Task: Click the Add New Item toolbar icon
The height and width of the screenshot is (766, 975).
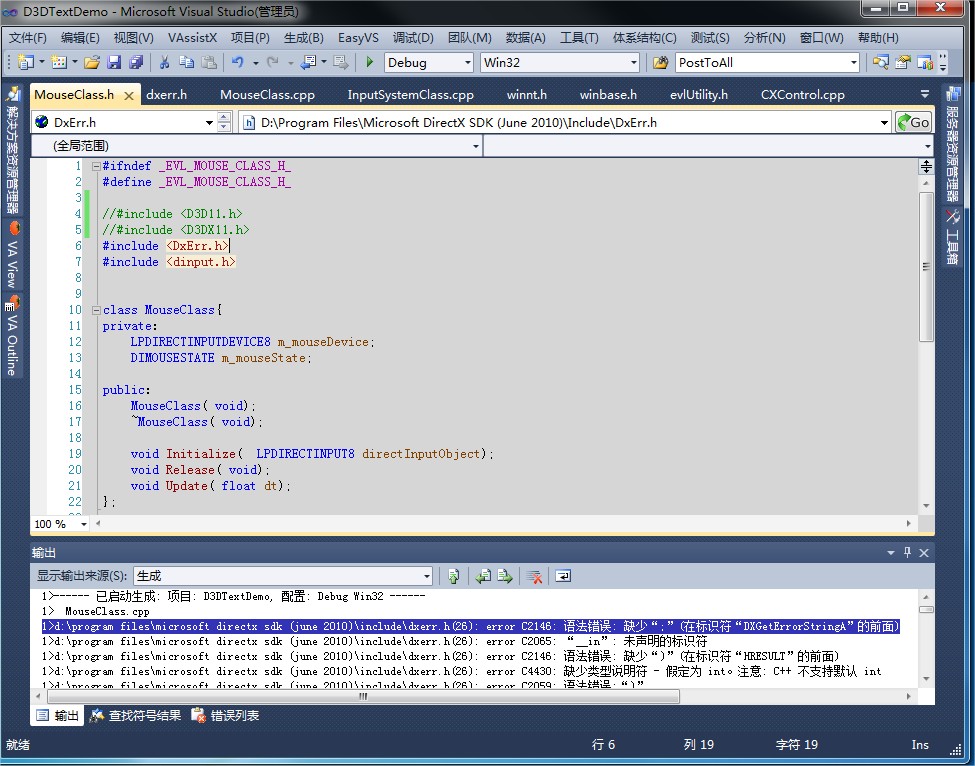Action: click(x=59, y=62)
